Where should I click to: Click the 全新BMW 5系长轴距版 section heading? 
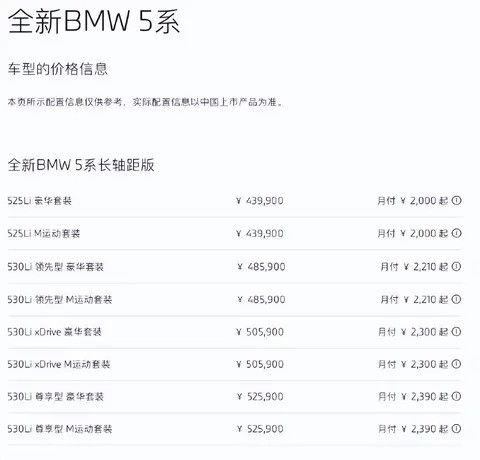point(81,165)
